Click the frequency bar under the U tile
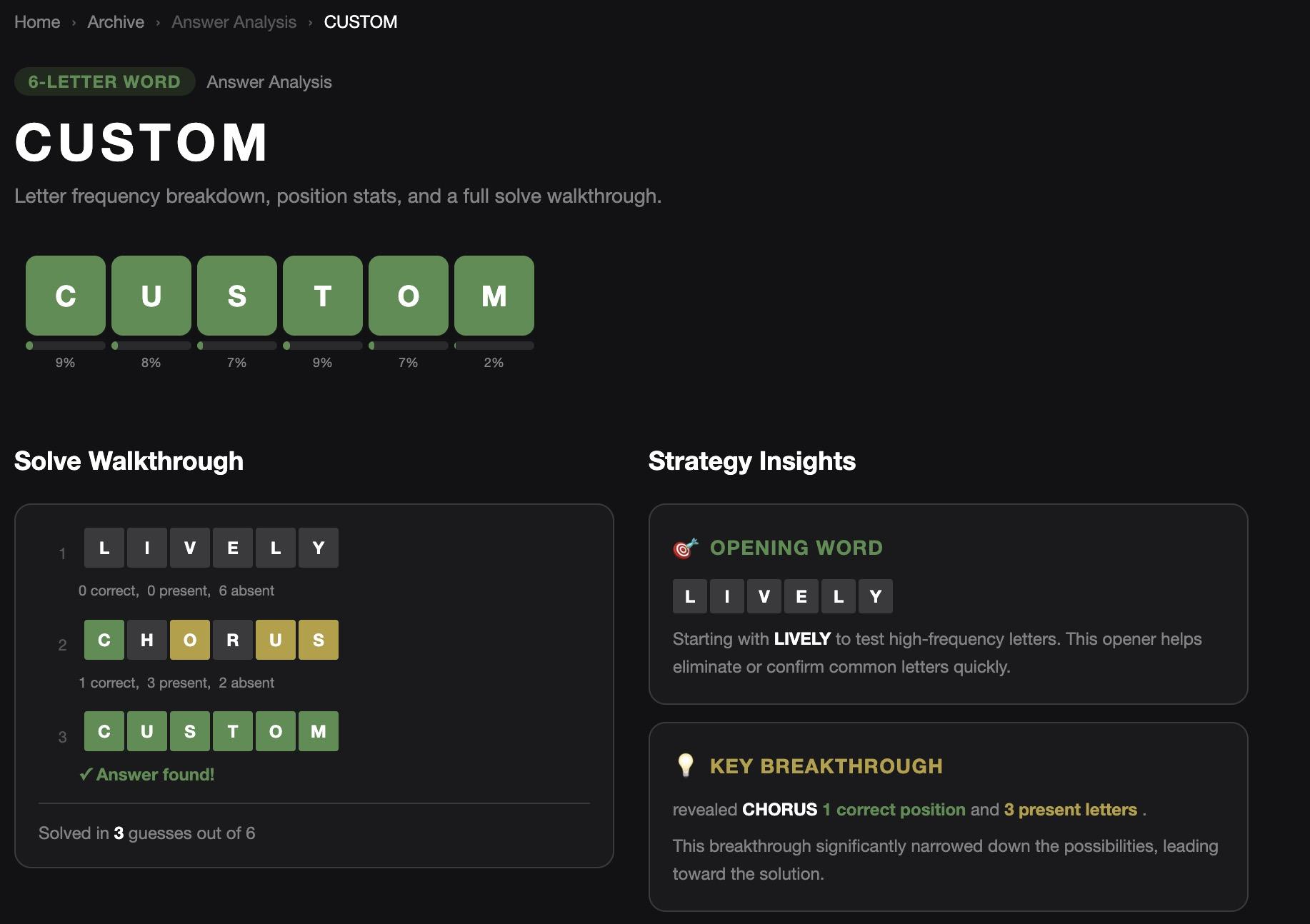The width and height of the screenshot is (1310, 924). [x=151, y=346]
